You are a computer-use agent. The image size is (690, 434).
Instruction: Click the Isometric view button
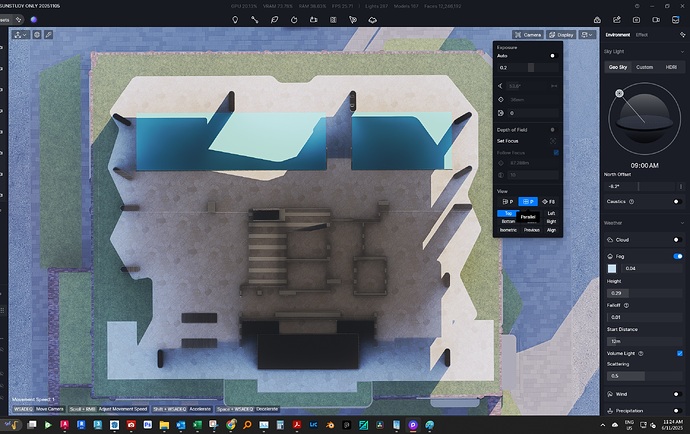coord(508,229)
